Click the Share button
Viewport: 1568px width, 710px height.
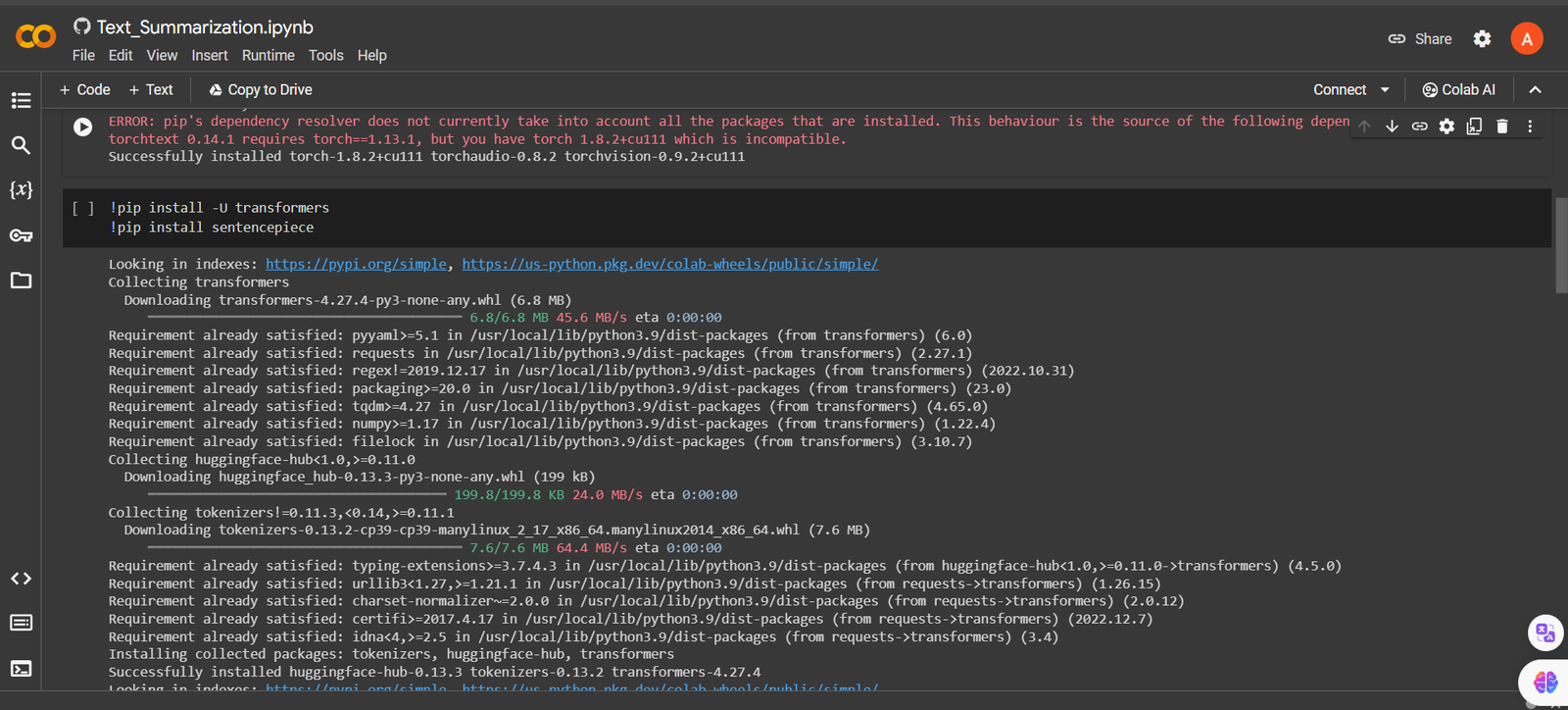(x=1420, y=39)
